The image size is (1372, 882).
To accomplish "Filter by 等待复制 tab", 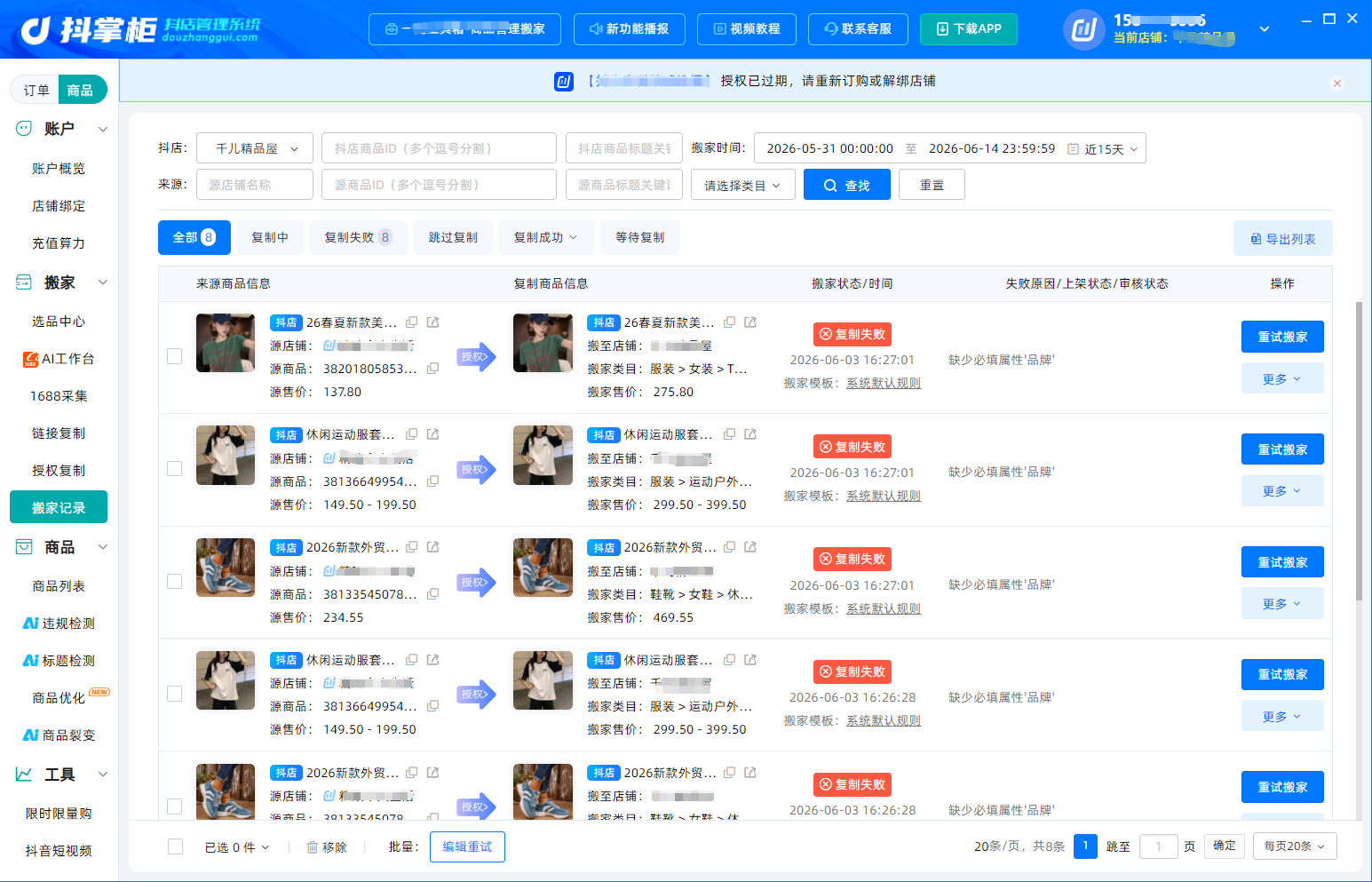I will [640, 237].
